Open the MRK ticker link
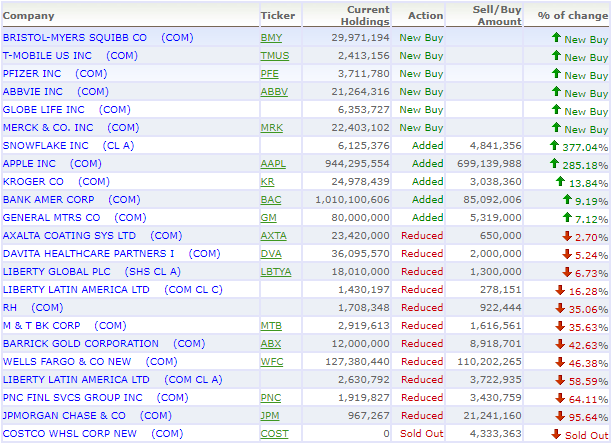The height and width of the screenshot is (445, 613). [x=272, y=128]
